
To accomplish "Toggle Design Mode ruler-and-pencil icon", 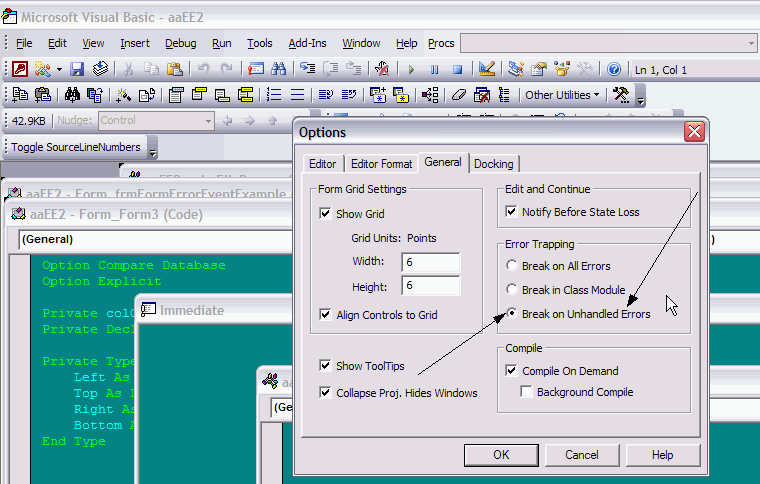I will click(x=487, y=69).
